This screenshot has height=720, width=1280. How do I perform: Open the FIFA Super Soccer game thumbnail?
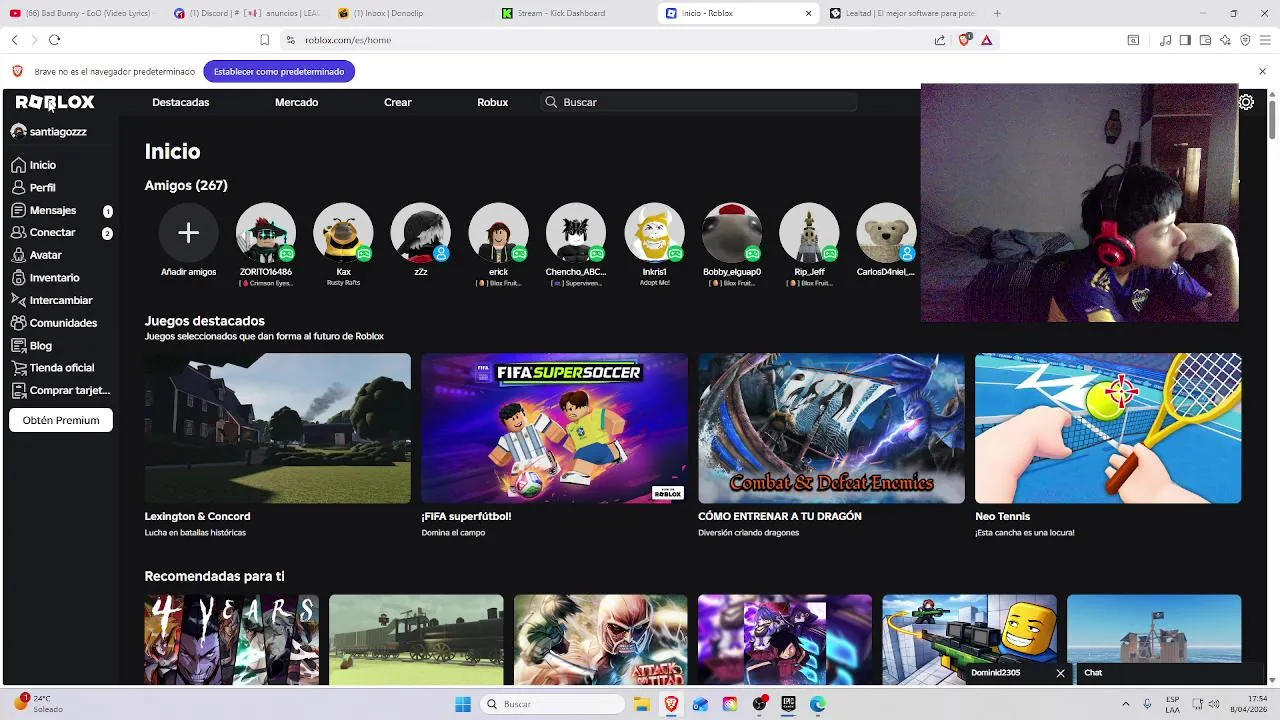pos(554,428)
